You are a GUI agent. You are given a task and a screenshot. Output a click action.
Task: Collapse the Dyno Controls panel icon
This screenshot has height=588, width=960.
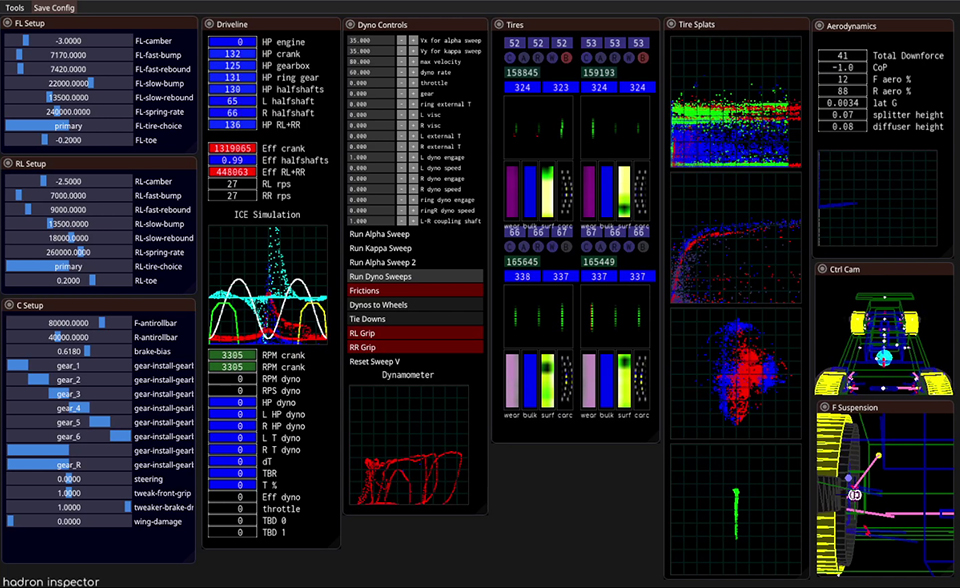click(350, 24)
